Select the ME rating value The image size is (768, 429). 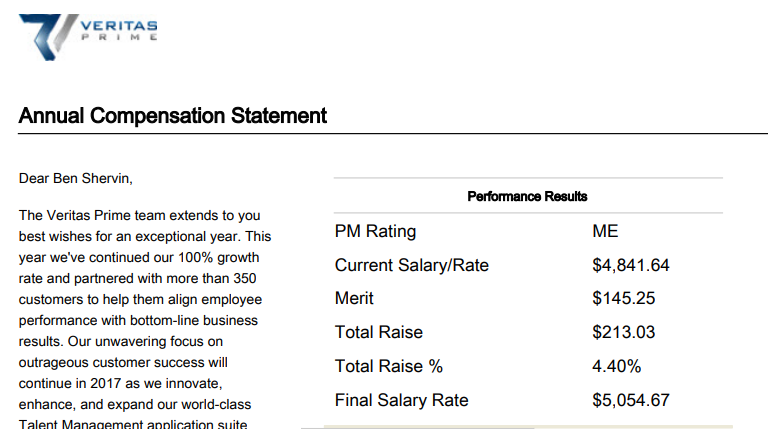[x=605, y=231]
